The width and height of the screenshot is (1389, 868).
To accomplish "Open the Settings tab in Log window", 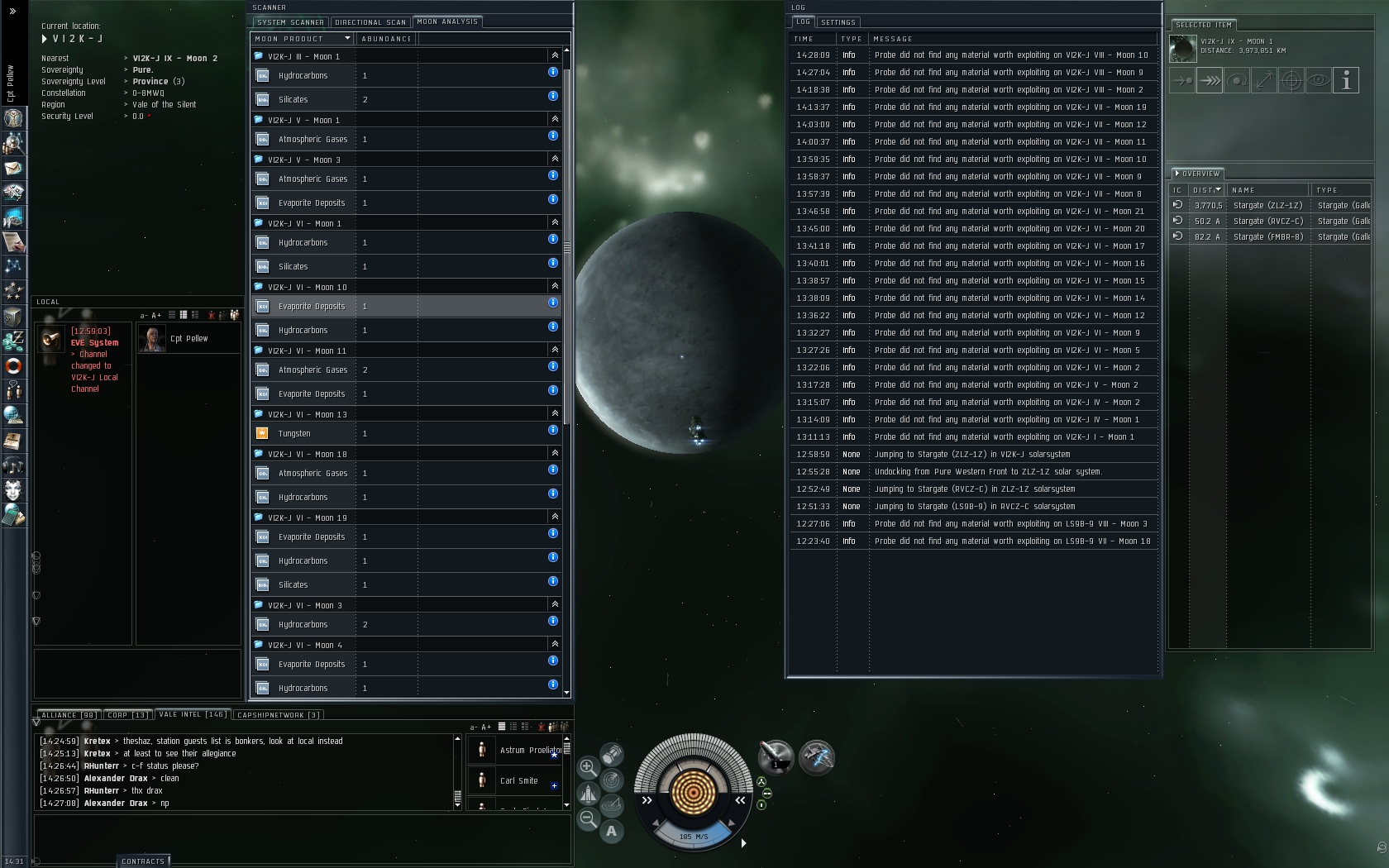I will [x=838, y=22].
